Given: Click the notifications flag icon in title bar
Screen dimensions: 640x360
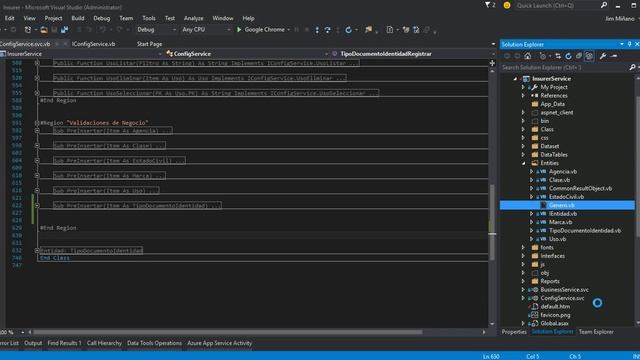Looking at the screenshot, I should pos(488,5).
